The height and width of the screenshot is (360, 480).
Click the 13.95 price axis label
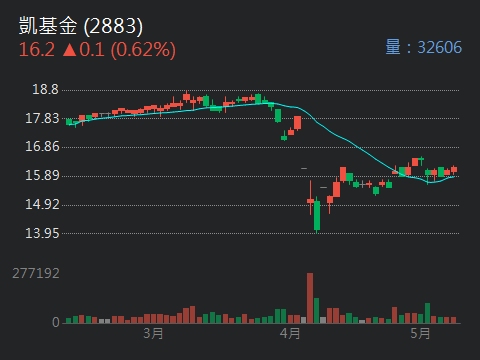point(42,233)
